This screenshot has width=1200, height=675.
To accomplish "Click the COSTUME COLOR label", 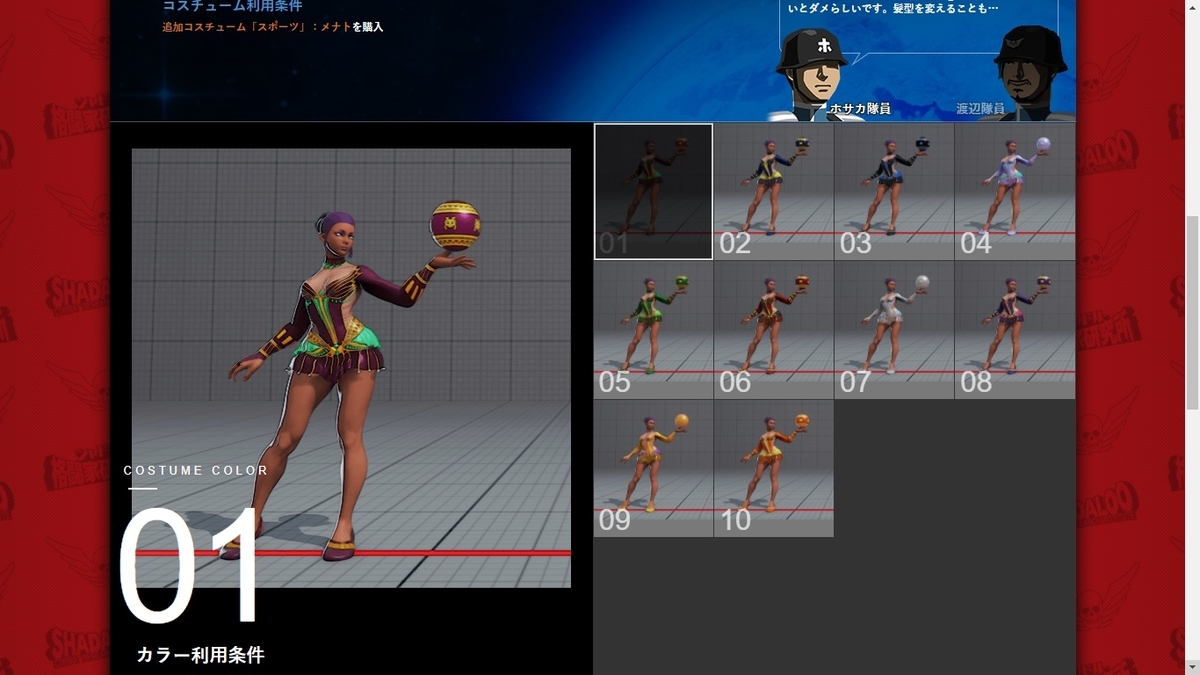I will (196, 470).
